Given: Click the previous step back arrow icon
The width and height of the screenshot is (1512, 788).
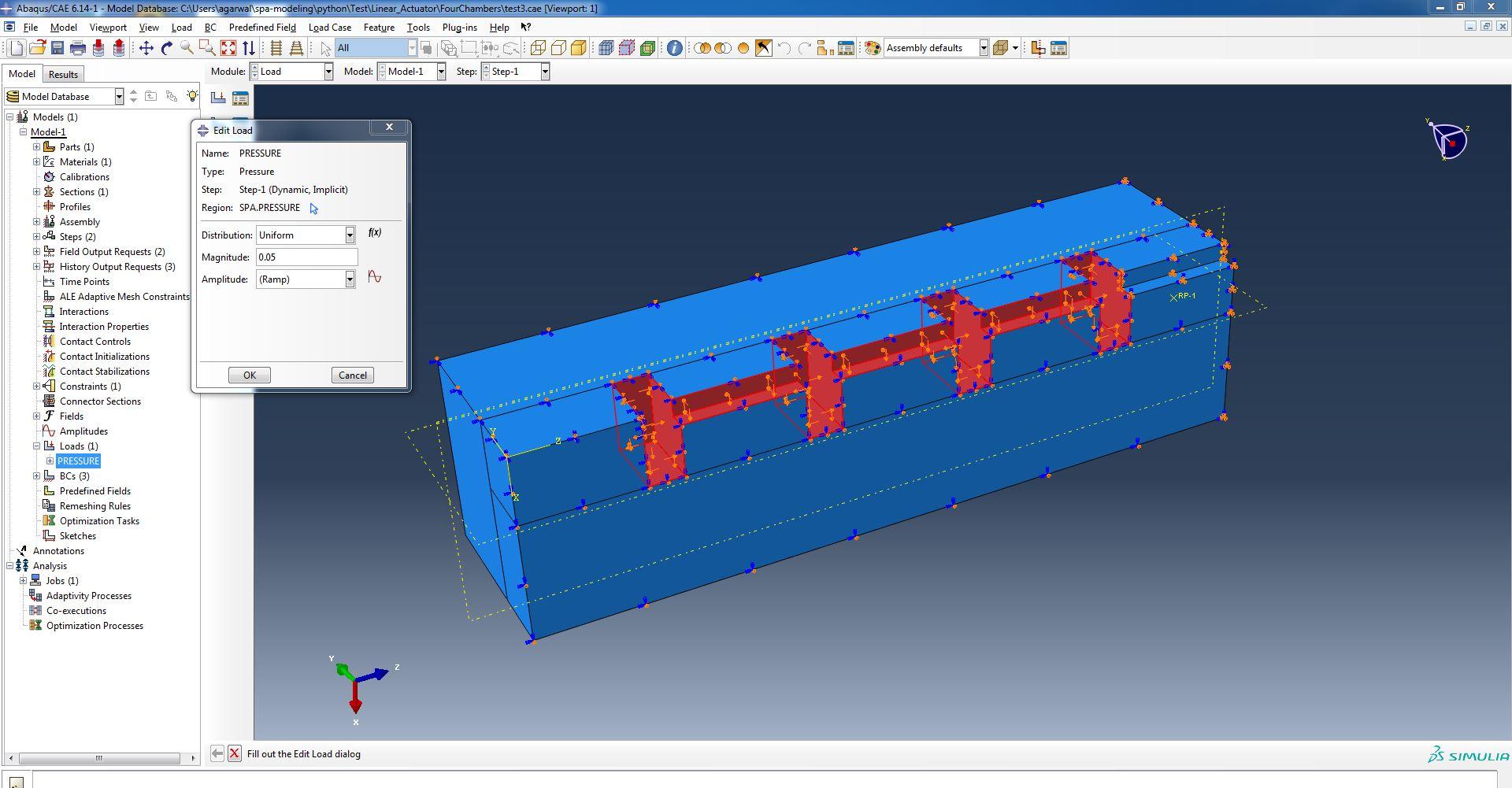Looking at the screenshot, I should pos(217,753).
